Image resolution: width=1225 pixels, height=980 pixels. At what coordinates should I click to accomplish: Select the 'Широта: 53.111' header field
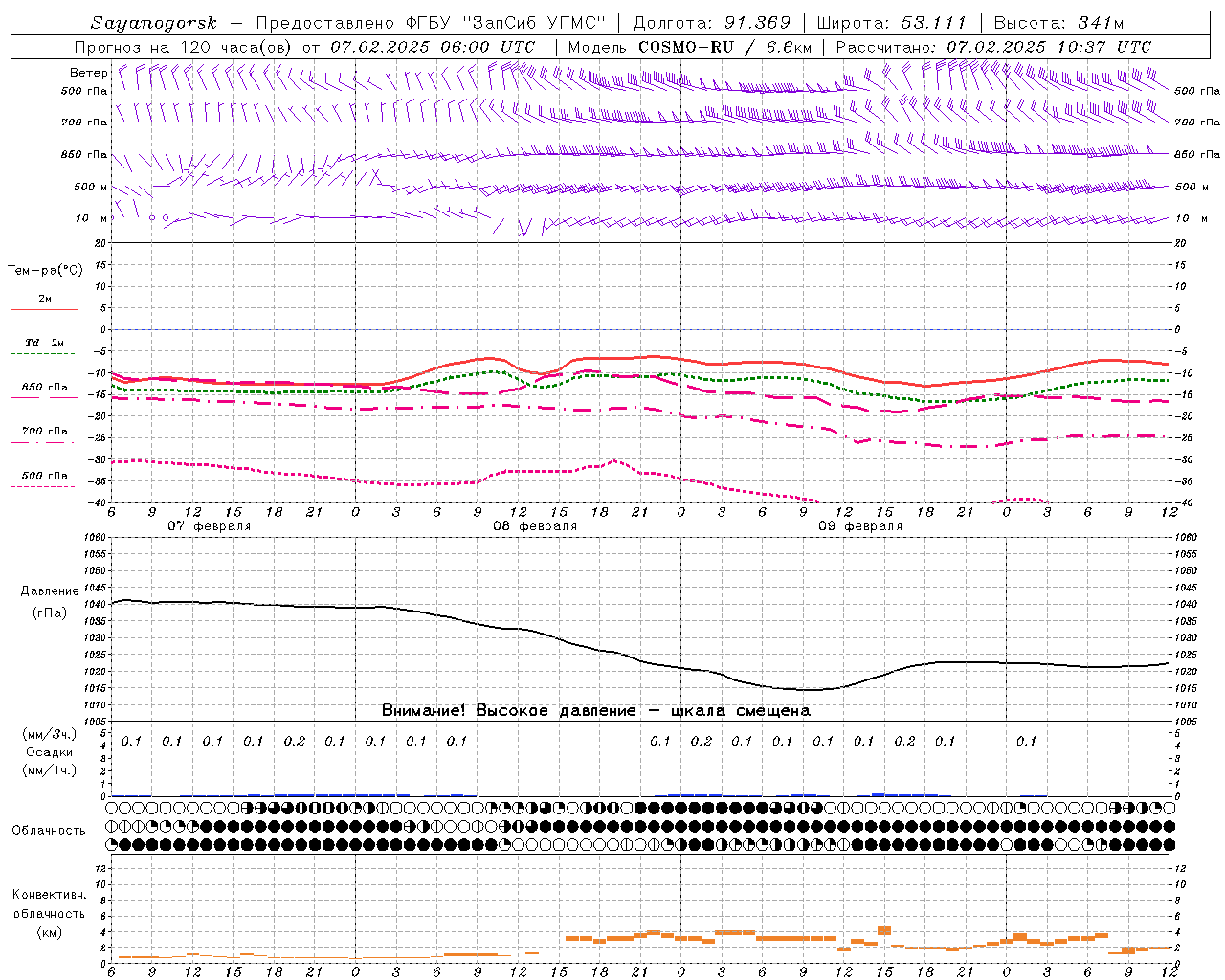pos(891,23)
